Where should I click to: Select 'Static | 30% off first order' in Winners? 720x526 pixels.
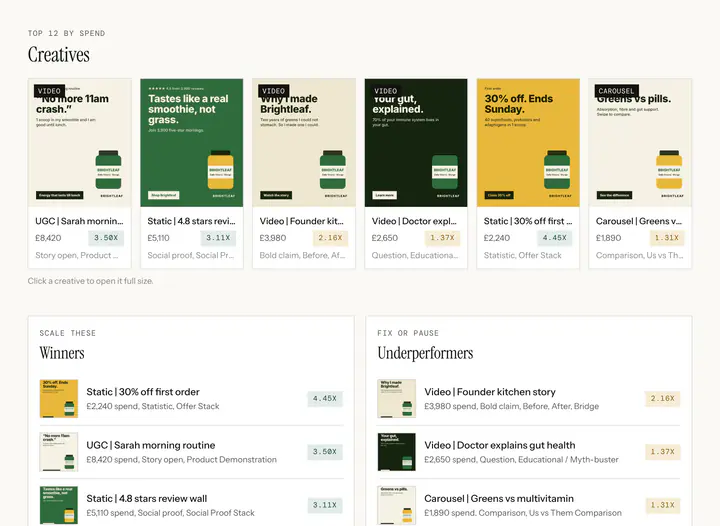tap(143, 392)
